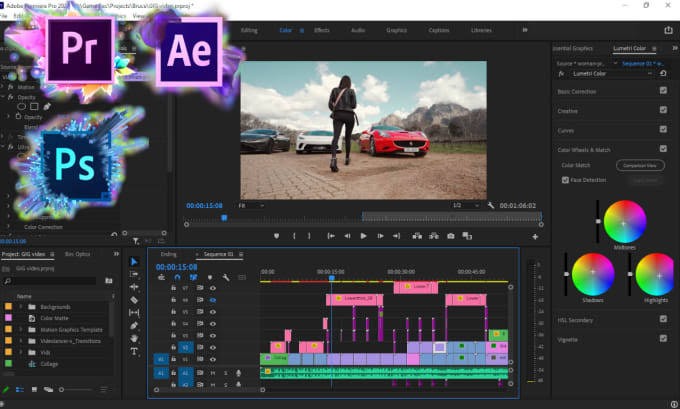The height and width of the screenshot is (409, 680).
Task: Step forward one frame
Action: (x=380, y=236)
